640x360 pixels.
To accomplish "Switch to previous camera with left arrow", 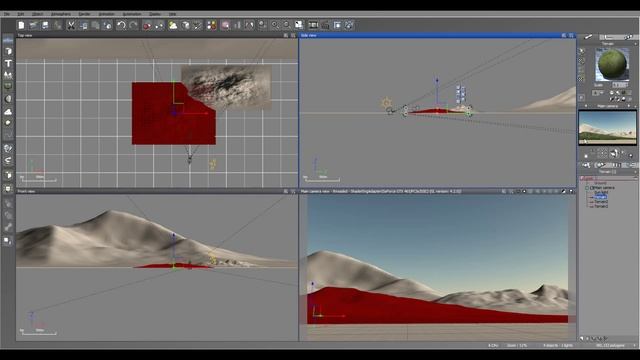I will pos(586,106).
